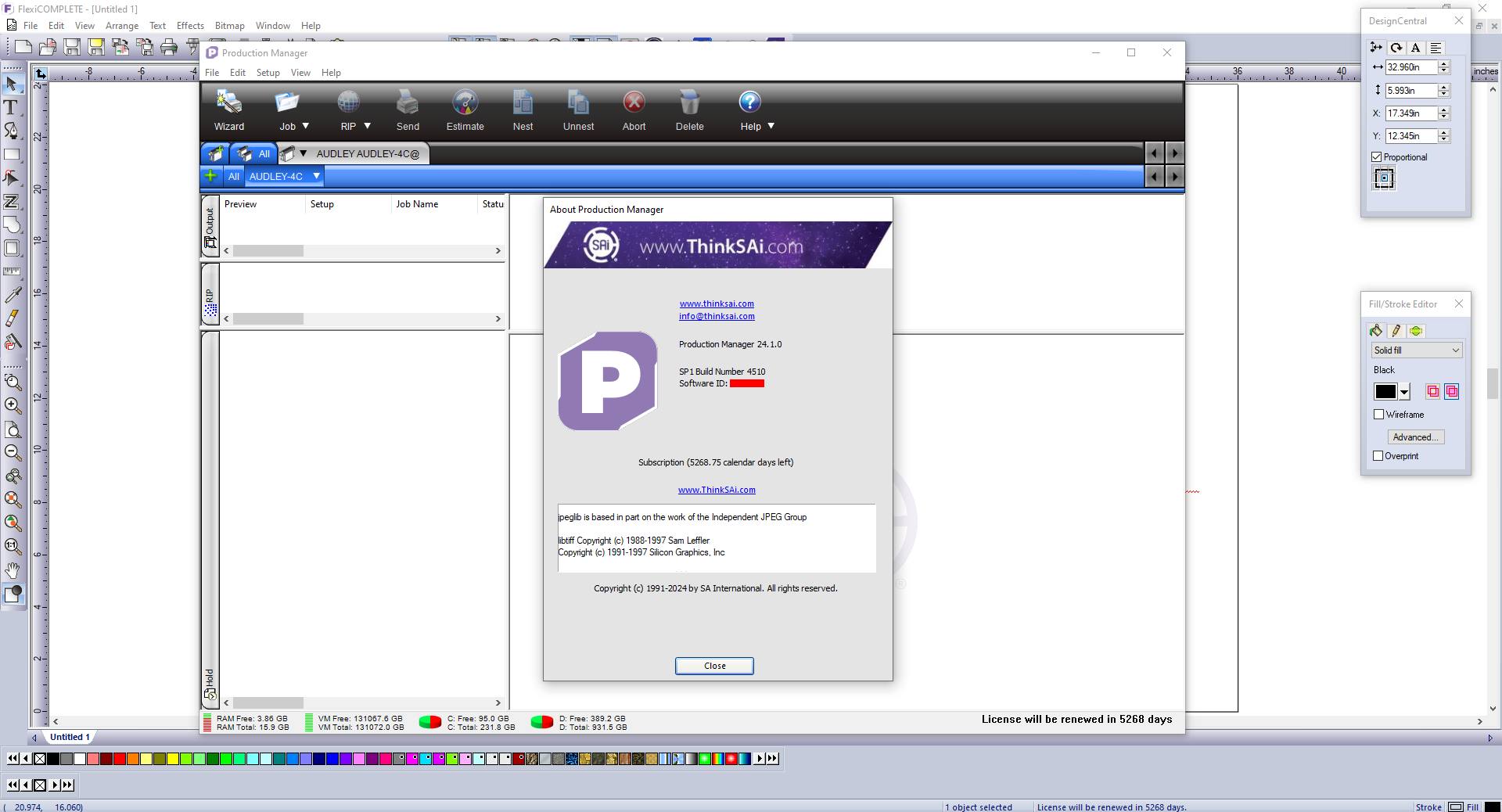Add a setup with the green plus icon

click(210, 176)
